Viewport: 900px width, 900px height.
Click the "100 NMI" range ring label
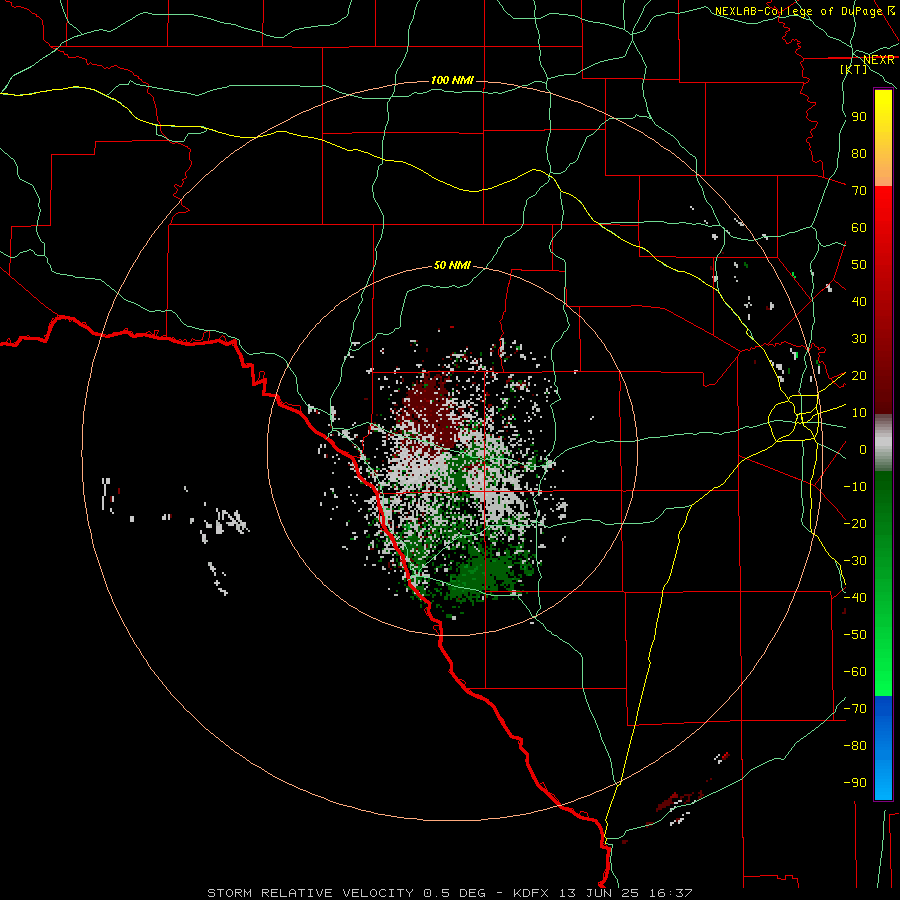click(452, 80)
